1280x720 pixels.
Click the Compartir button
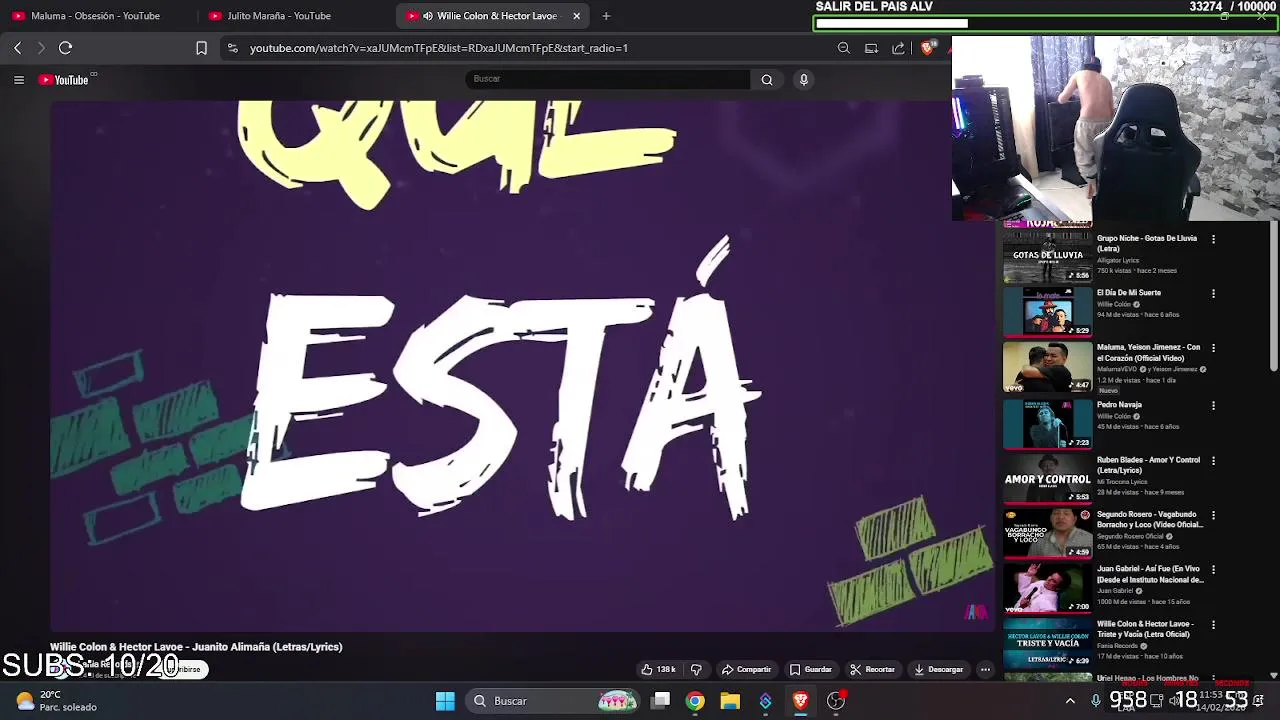coord(746,669)
